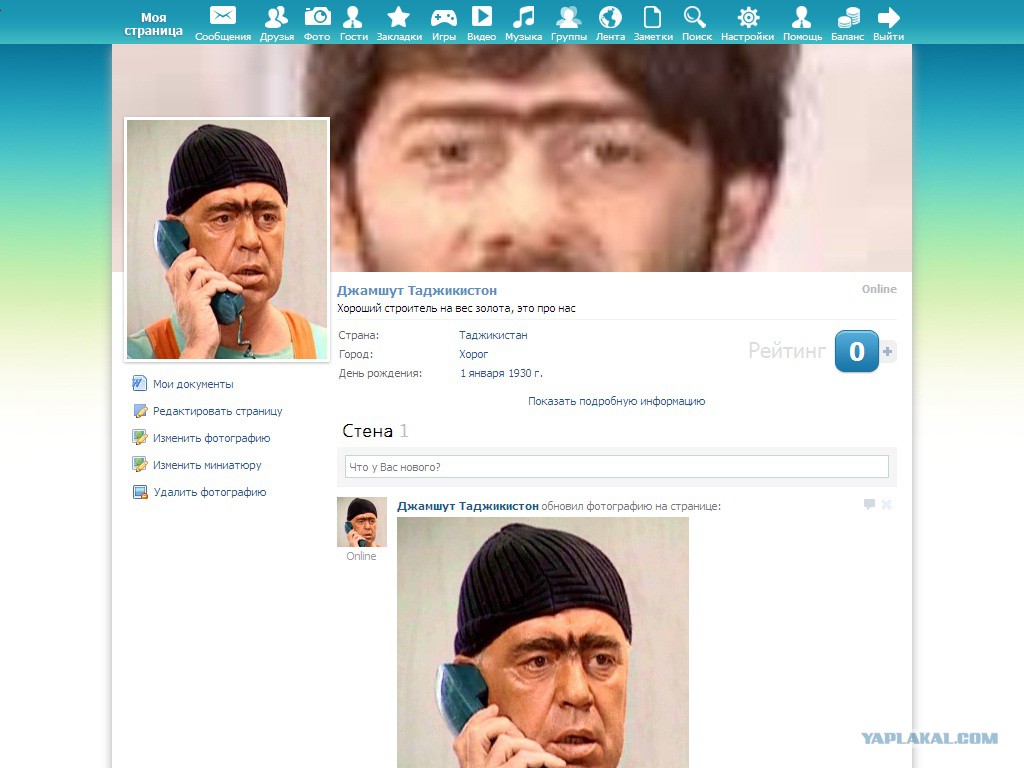
Task: Open Фото camera icon
Action: point(317,16)
